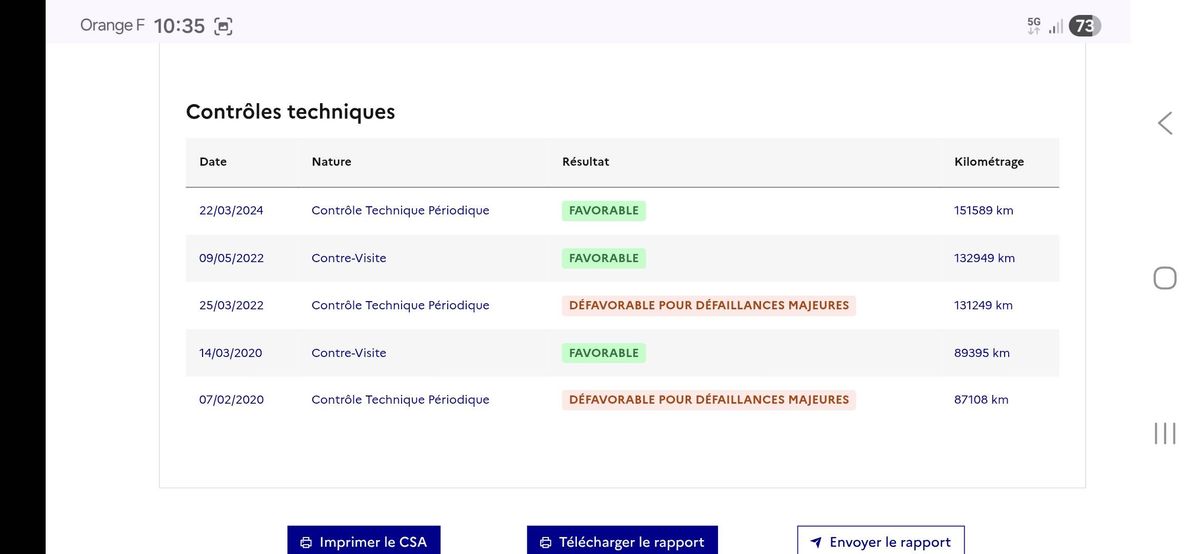Click Imprimer le CSA button

click(364, 541)
